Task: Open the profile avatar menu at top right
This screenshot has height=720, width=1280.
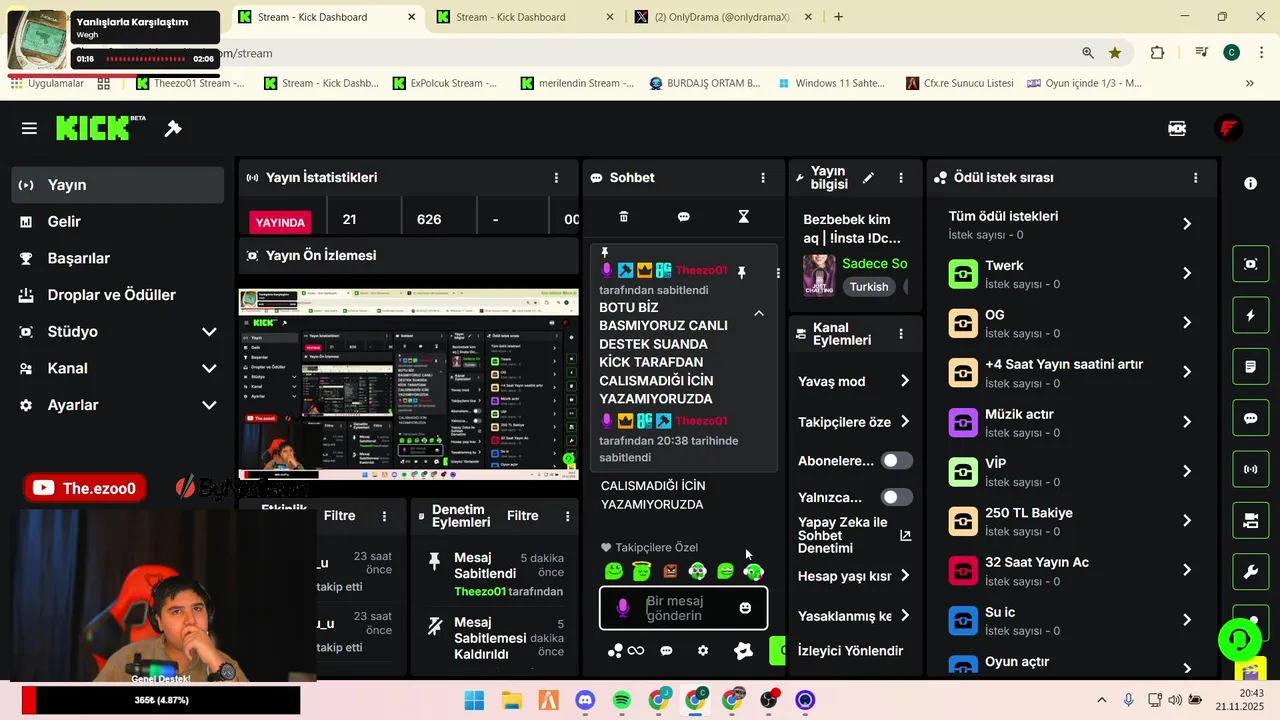Action: (1228, 128)
